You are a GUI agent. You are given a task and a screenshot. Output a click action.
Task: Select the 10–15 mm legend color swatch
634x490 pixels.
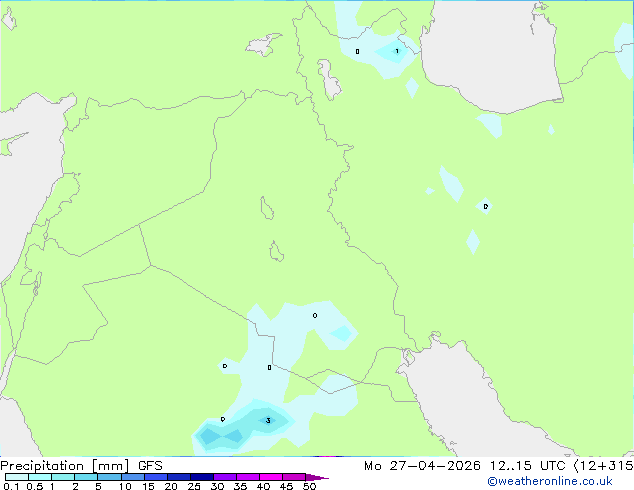132,477
